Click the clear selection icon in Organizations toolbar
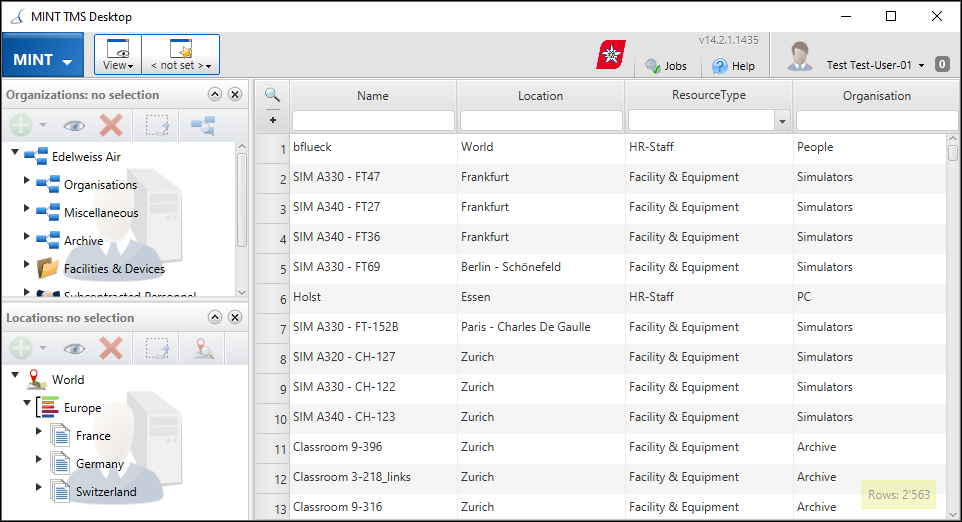 tap(157, 125)
